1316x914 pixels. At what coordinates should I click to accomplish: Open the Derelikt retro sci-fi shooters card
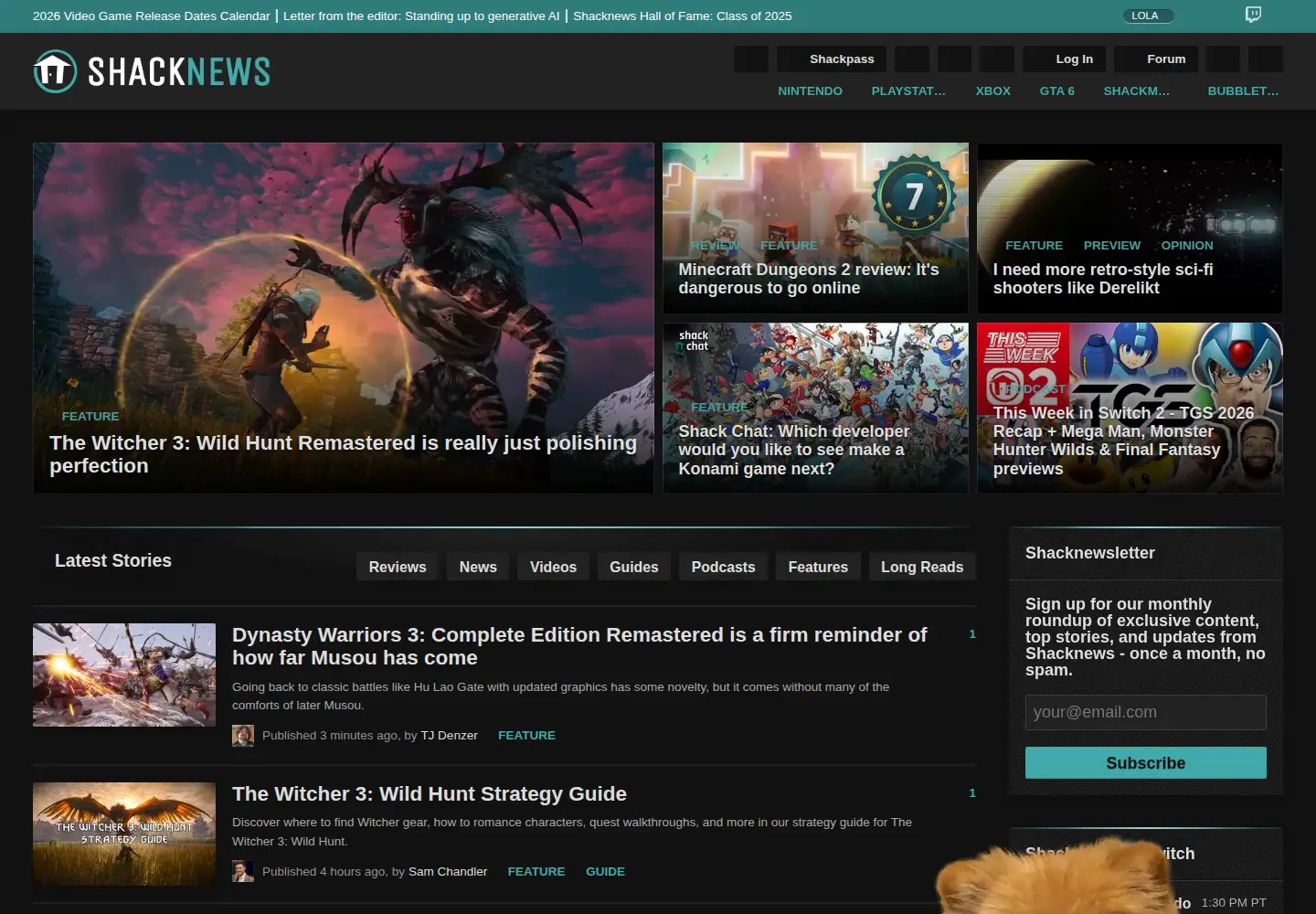click(1130, 228)
